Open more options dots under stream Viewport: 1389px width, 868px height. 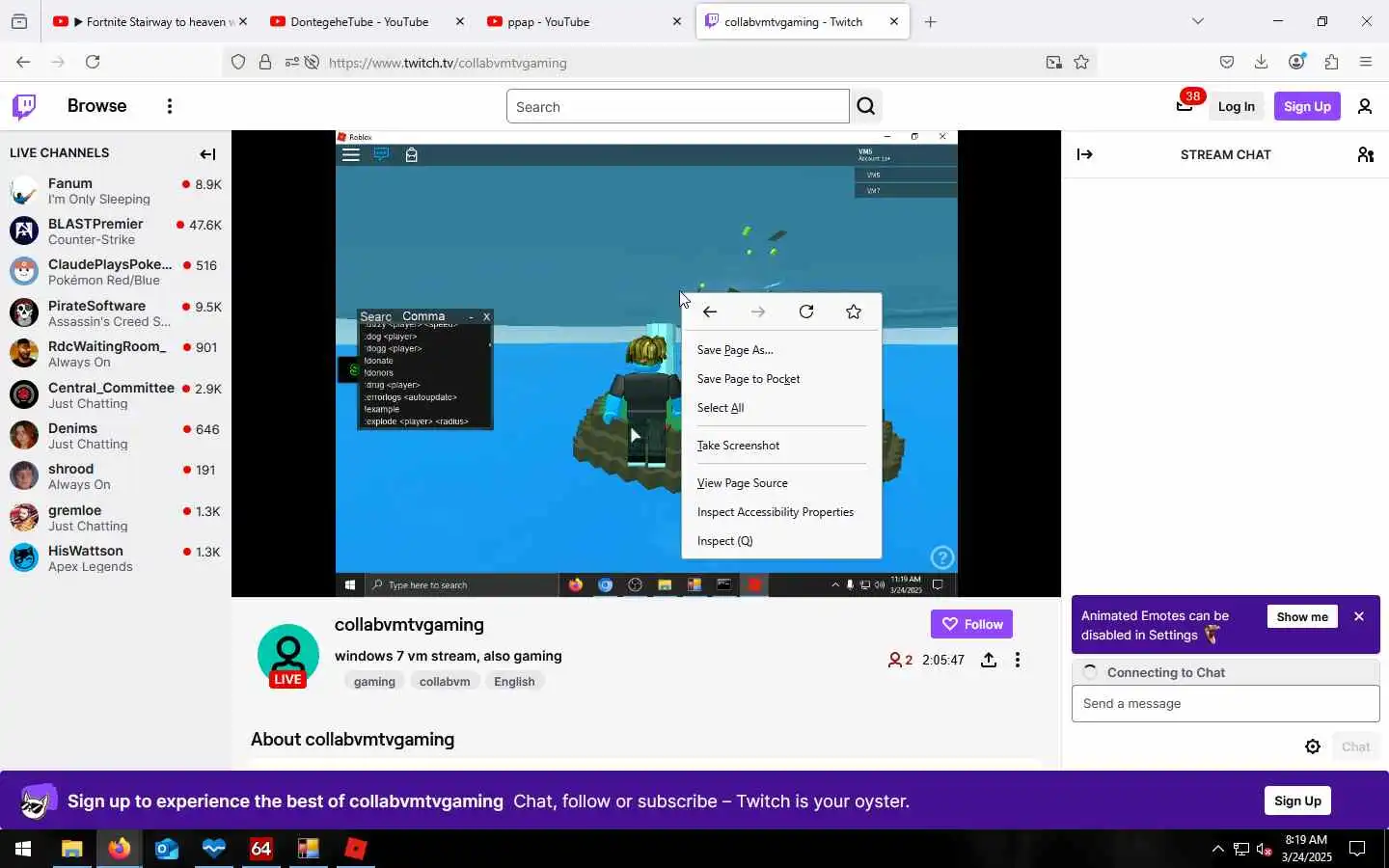(x=1018, y=660)
